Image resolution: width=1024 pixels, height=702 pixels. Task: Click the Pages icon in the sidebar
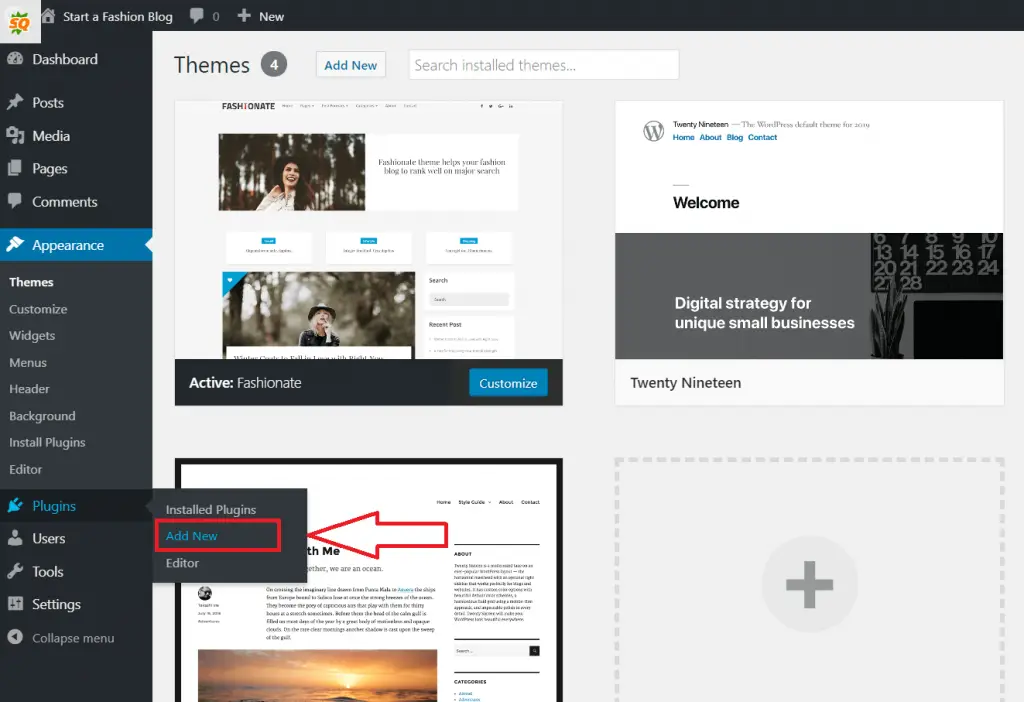17,168
